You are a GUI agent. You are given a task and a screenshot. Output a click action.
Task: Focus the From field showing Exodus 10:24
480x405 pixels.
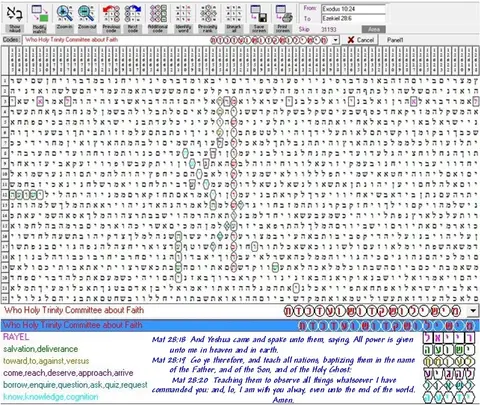353,9
